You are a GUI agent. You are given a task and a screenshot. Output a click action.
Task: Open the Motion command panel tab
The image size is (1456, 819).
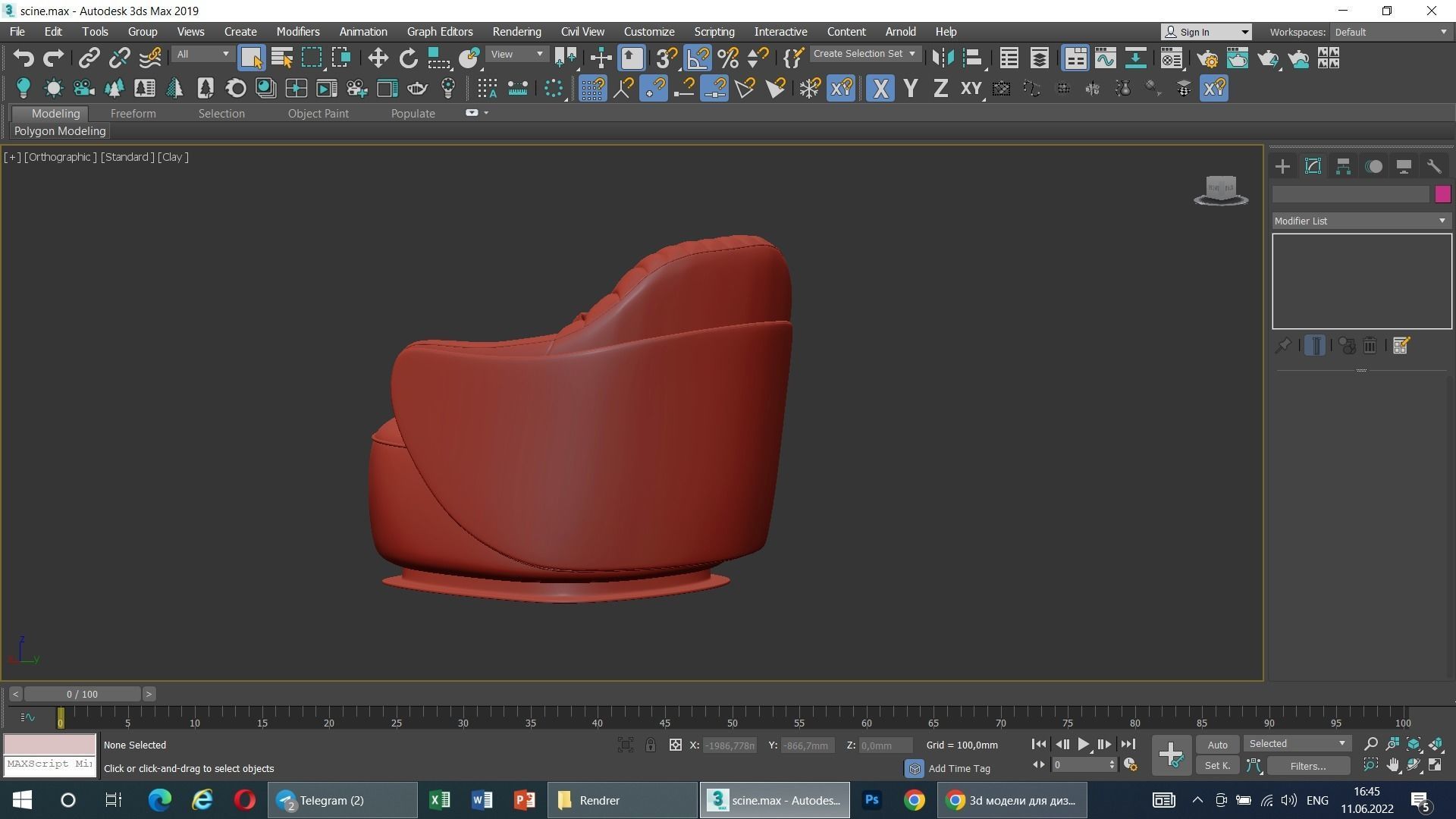pos(1373,167)
